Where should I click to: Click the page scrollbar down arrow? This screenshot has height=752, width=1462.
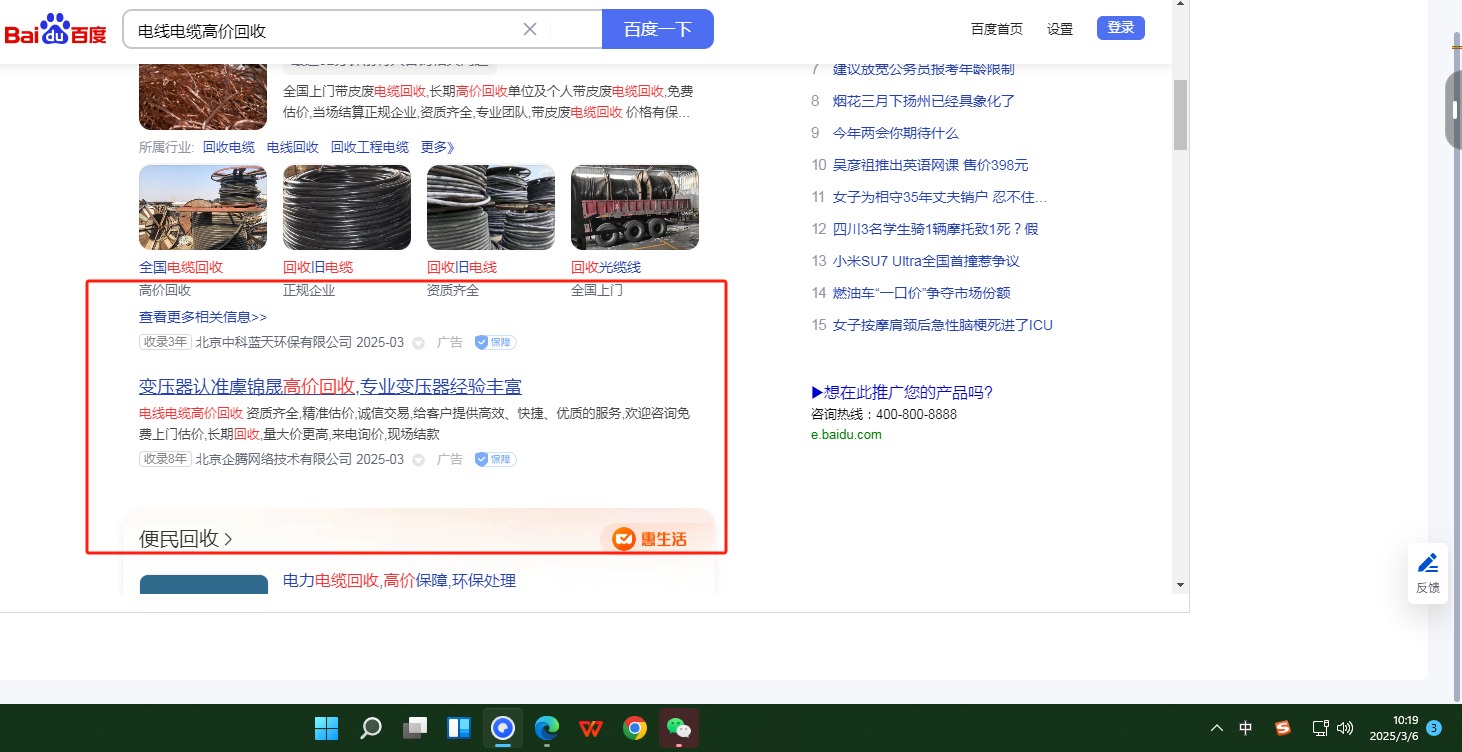point(1180,584)
